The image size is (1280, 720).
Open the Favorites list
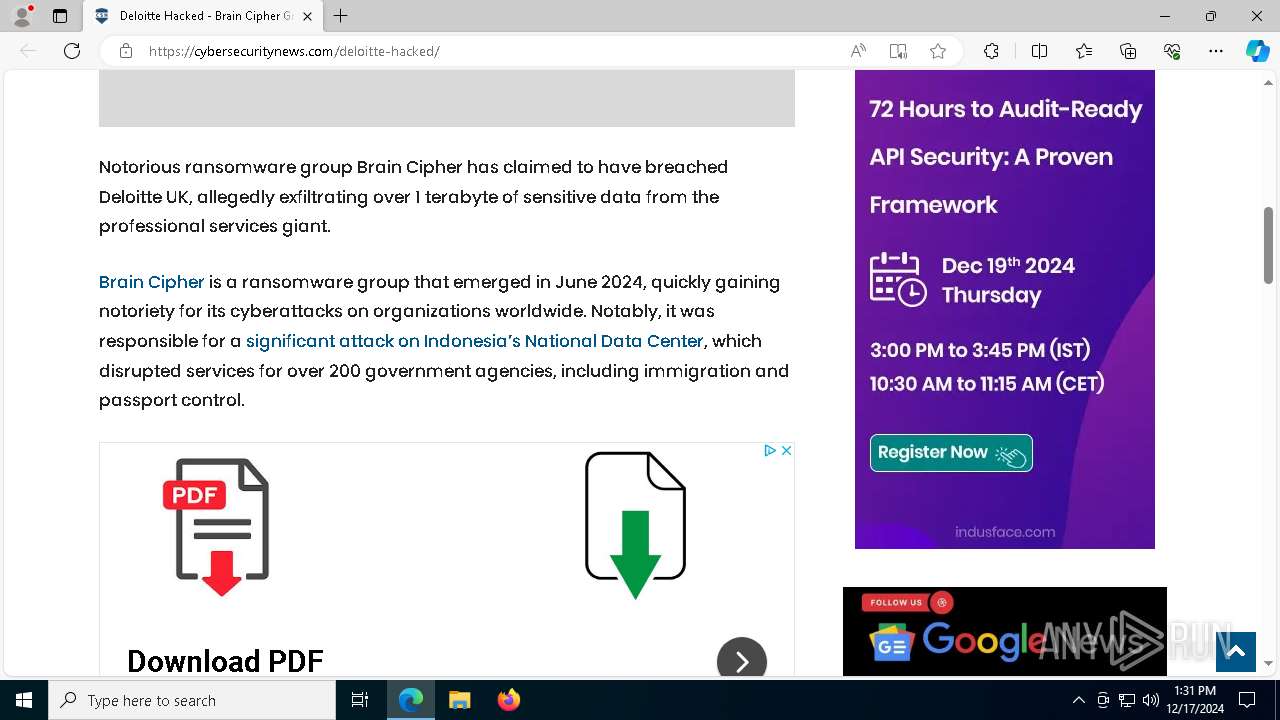pyautogui.click(x=1084, y=51)
